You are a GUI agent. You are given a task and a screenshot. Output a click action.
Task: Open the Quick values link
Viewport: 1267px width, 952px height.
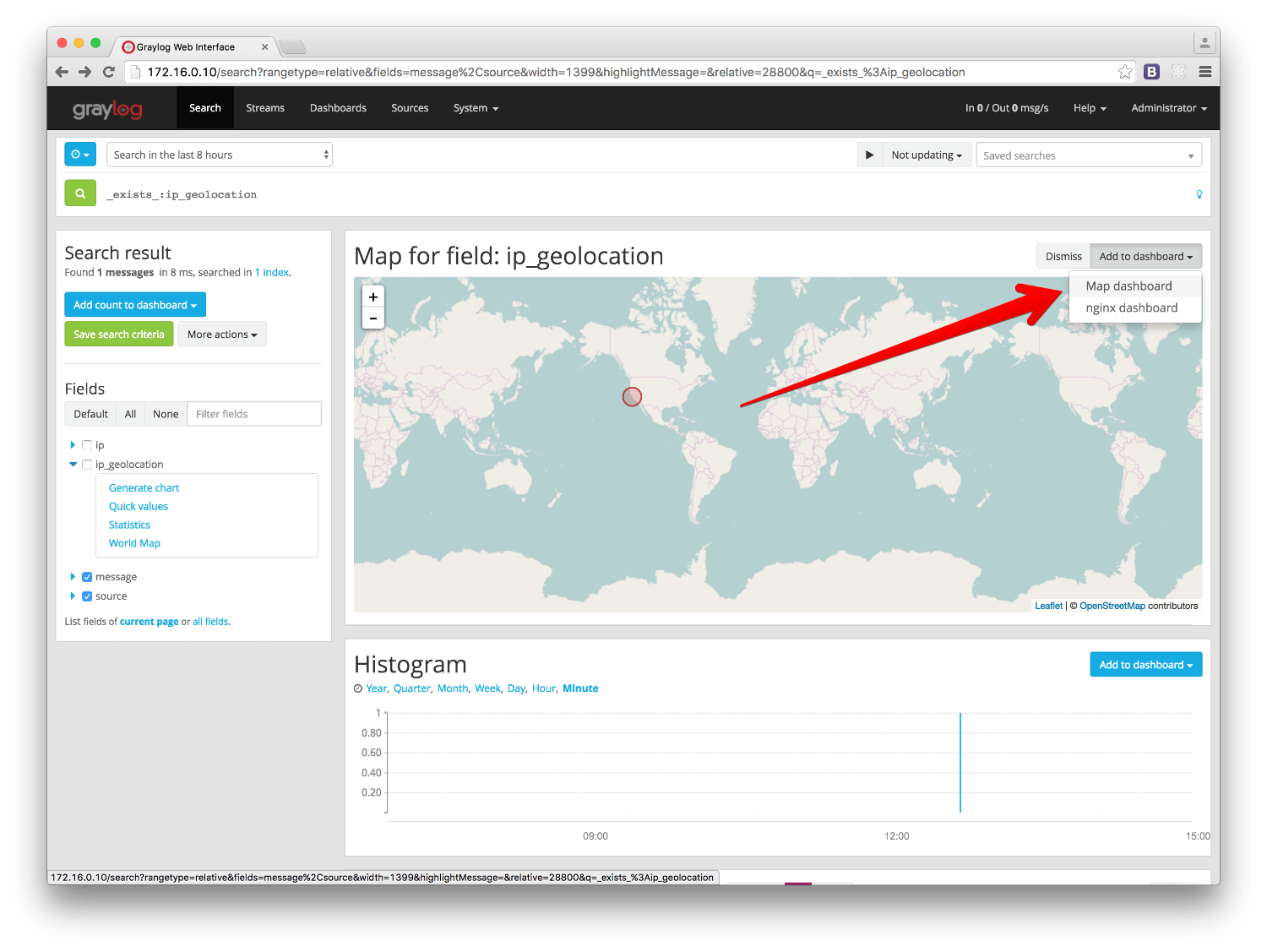point(139,507)
